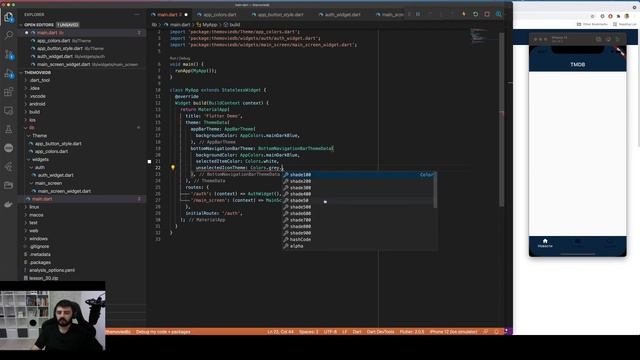
Task: Open the Extensions view in activity bar
Action: coord(9,92)
